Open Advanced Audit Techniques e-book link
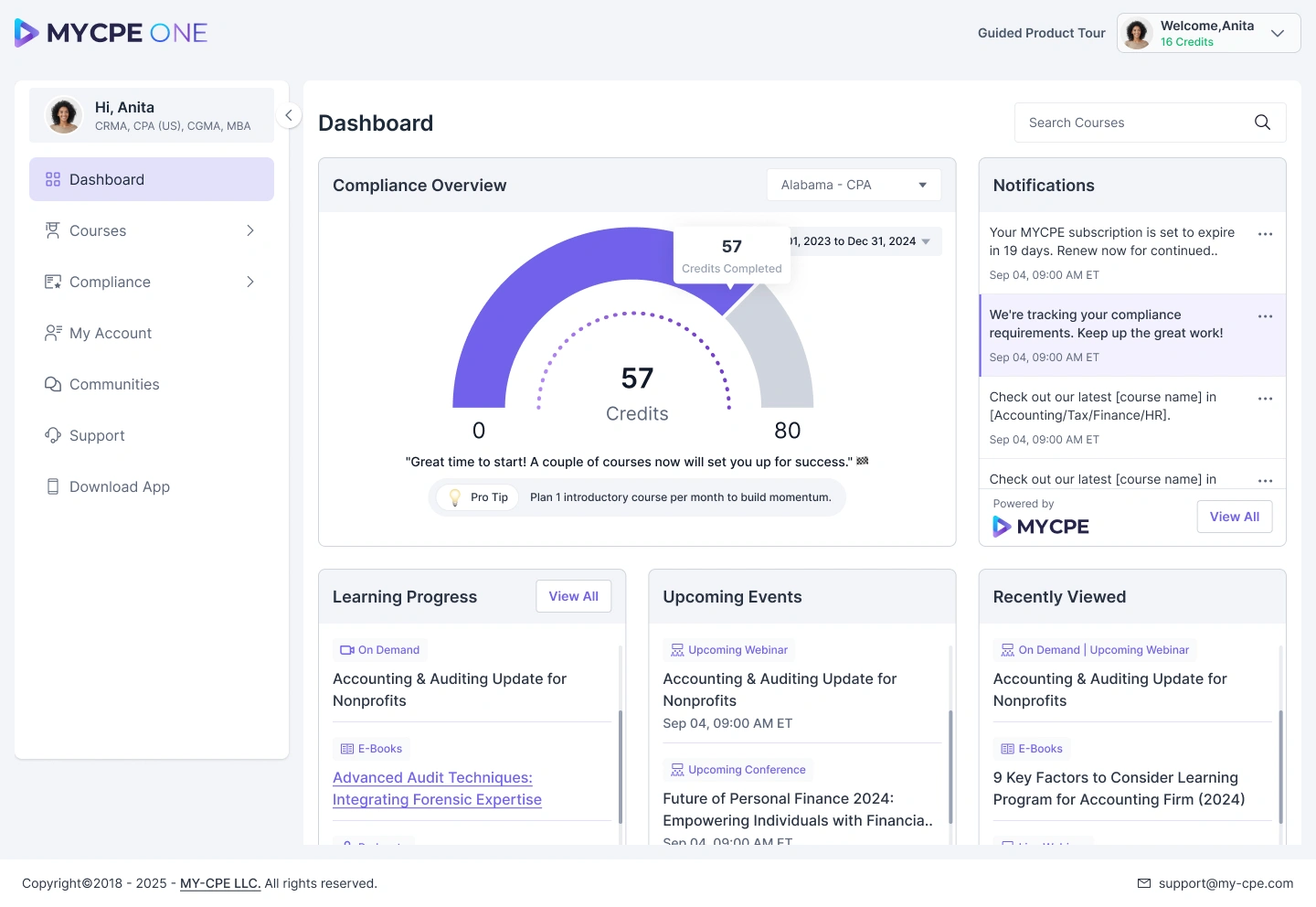Image resolution: width=1316 pixels, height=907 pixels. pos(437,788)
